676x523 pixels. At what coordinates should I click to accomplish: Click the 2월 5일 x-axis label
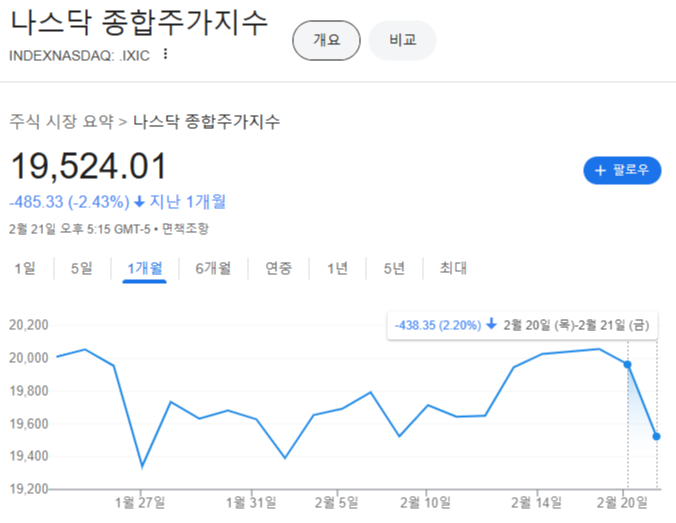click(x=336, y=503)
